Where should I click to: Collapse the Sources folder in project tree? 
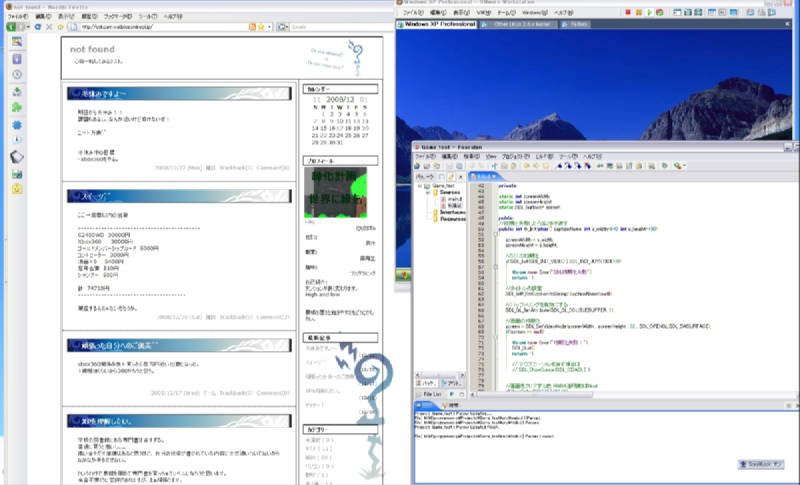click(x=428, y=193)
